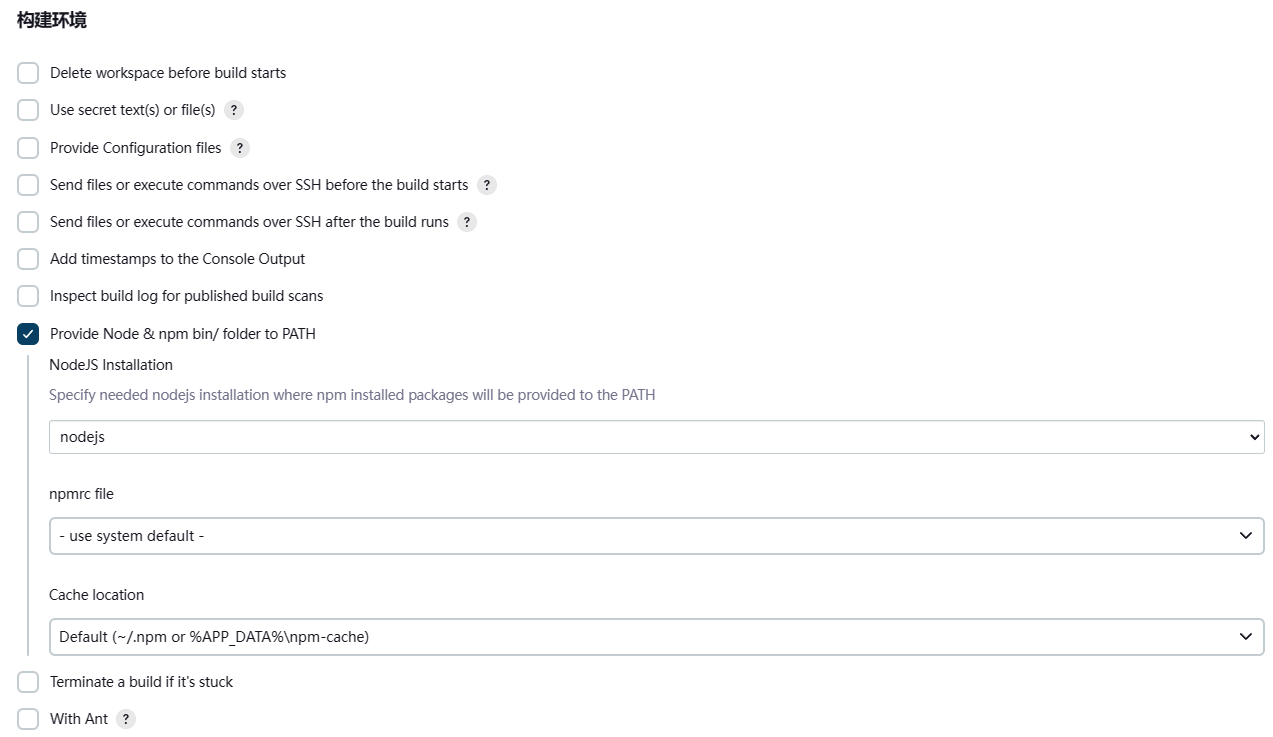Click the Add timestamps to the Console Output label
1273x737 pixels.
[177, 259]
